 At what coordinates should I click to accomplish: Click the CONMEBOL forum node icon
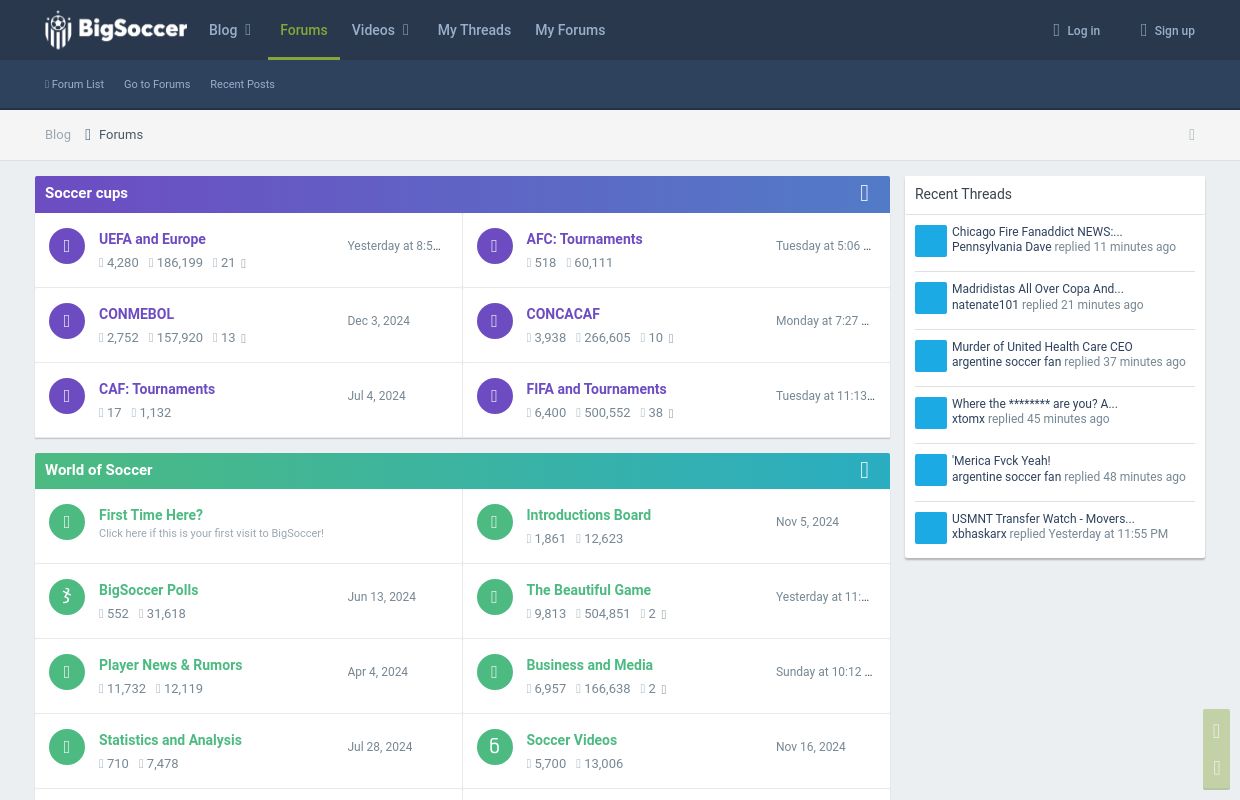pos(67,321)
